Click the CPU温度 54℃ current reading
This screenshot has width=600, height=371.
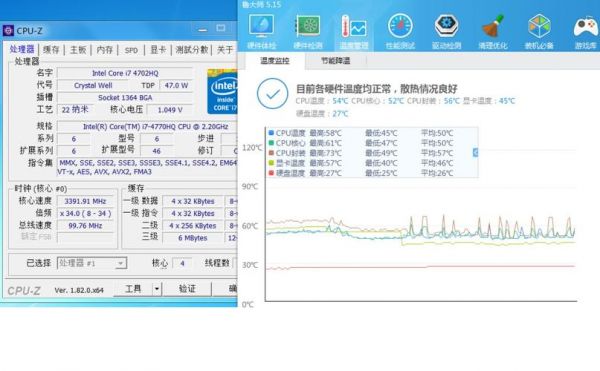[x=322, y=101]
